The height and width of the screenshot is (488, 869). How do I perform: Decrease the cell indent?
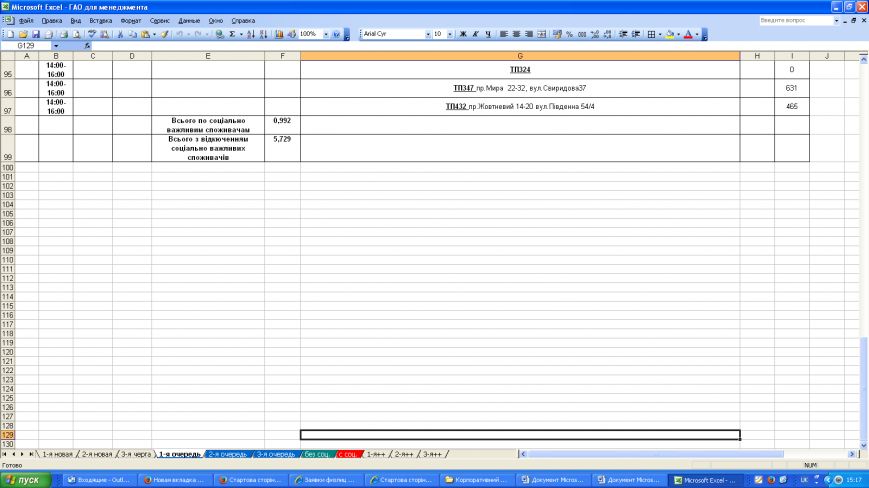(x=623, y=34)
